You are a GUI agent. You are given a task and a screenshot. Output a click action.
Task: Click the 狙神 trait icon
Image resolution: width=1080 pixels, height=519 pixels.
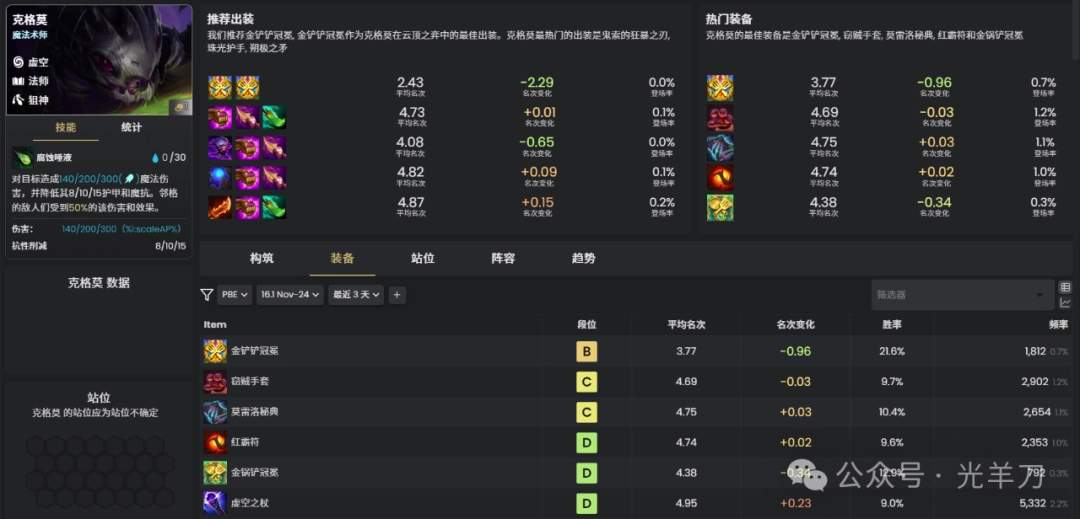pos(18,100)
